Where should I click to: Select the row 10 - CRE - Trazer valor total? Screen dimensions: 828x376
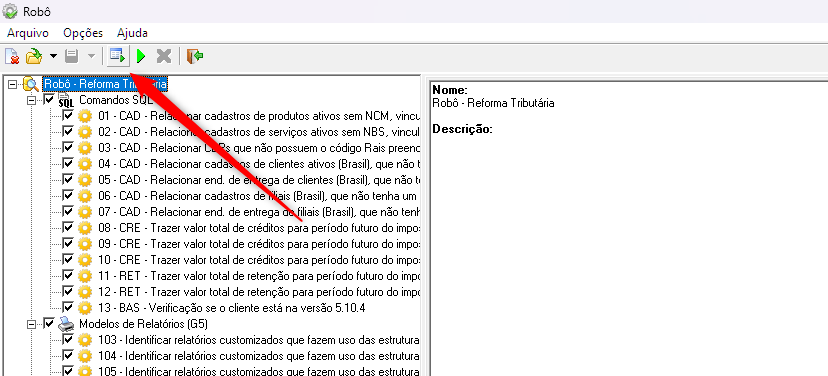pyautogui.click(x=259, y=259)
